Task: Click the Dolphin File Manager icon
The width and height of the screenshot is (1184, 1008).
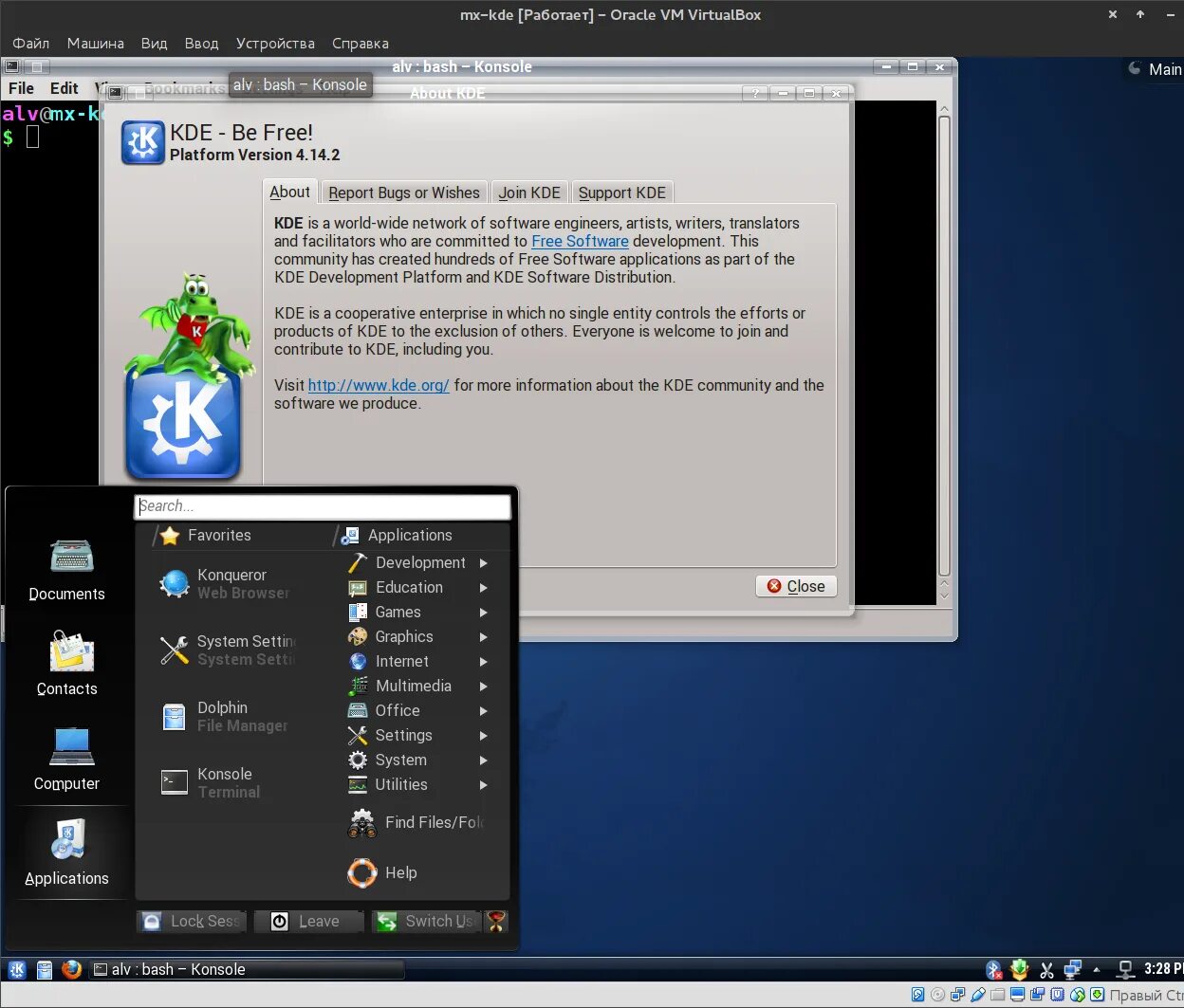Action: click(174, 717)
